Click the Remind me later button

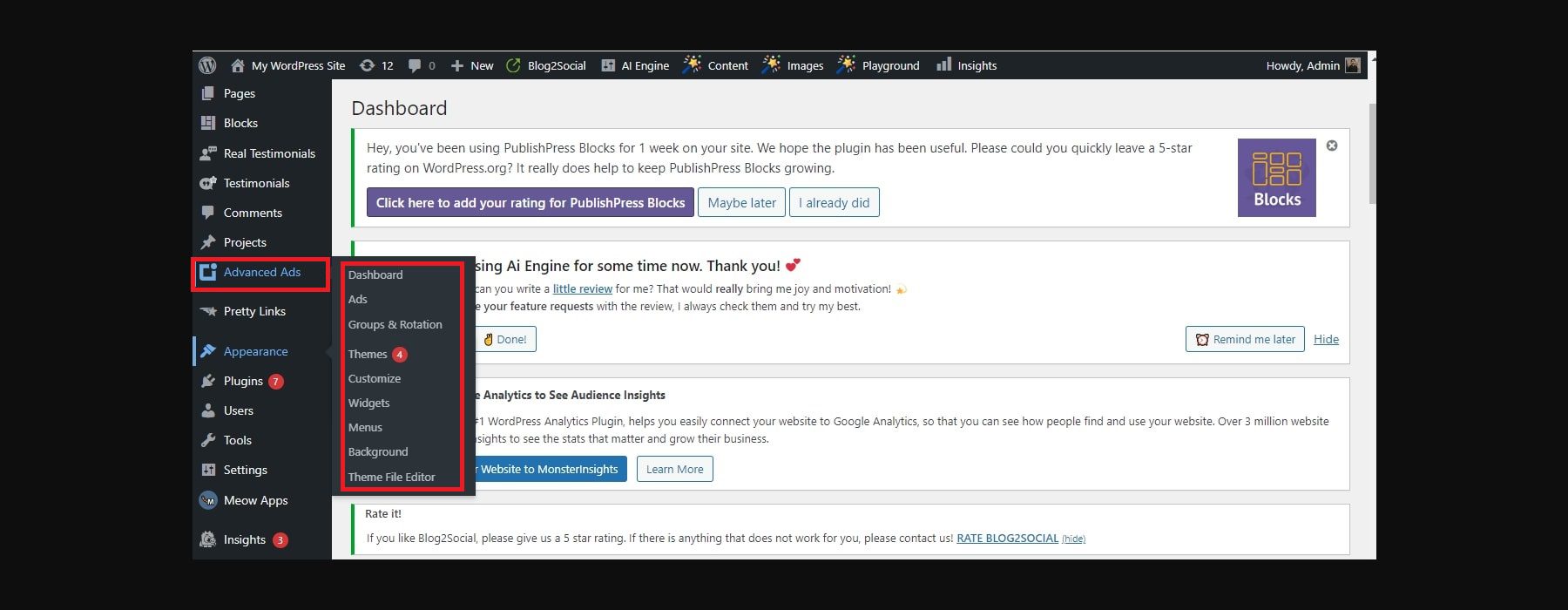1245,339
